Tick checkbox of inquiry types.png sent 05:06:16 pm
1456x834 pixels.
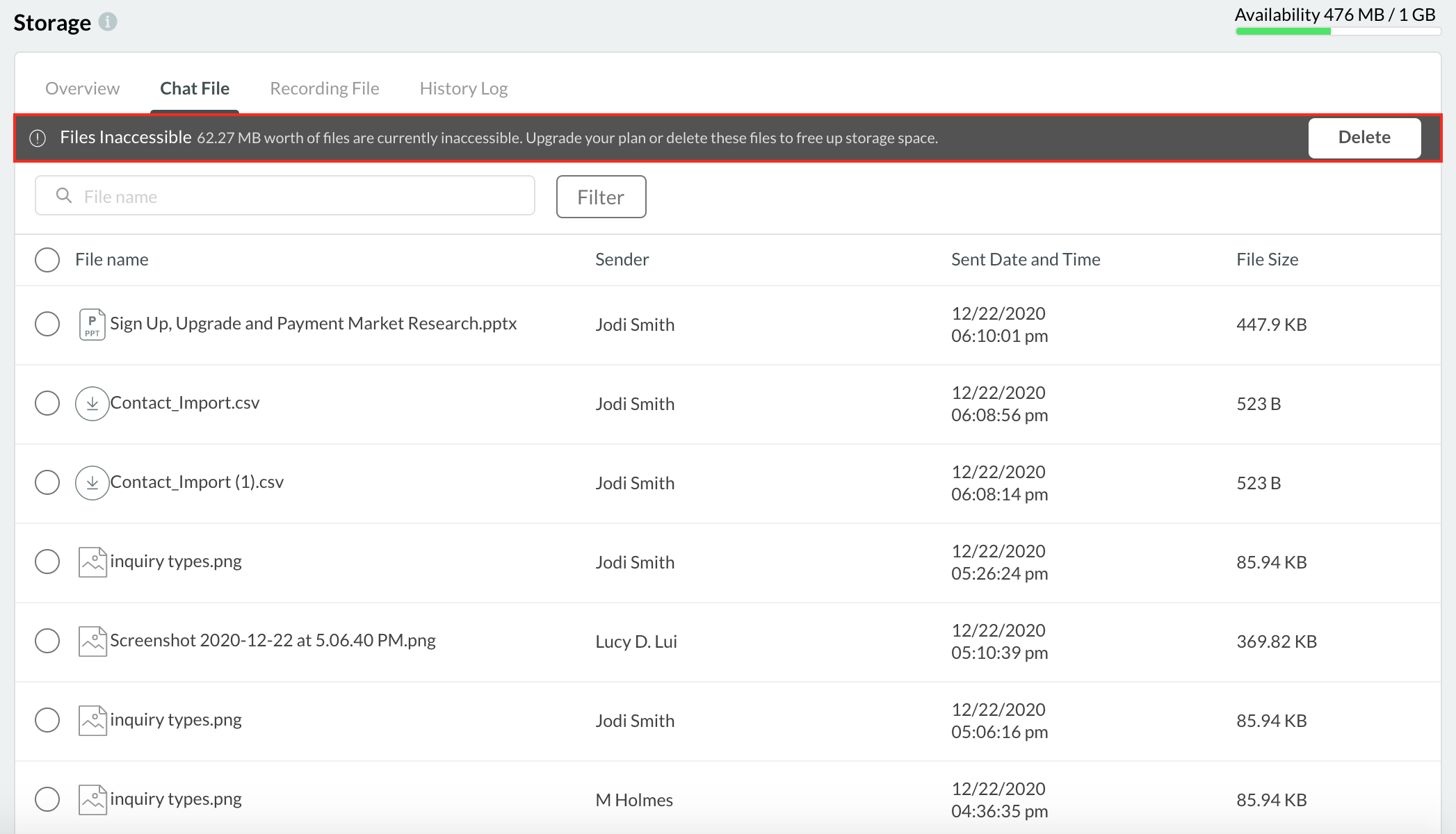(x=47, y=720)
